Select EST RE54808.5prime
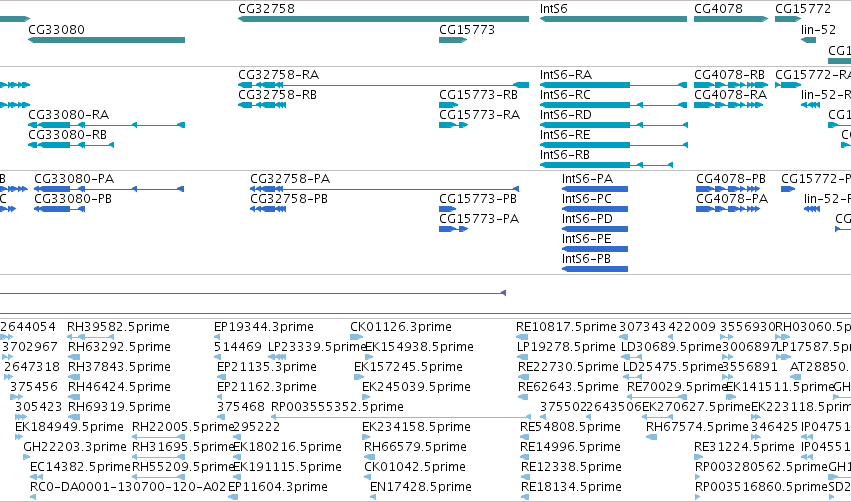The image size is (851, 502). click(570, 428)
